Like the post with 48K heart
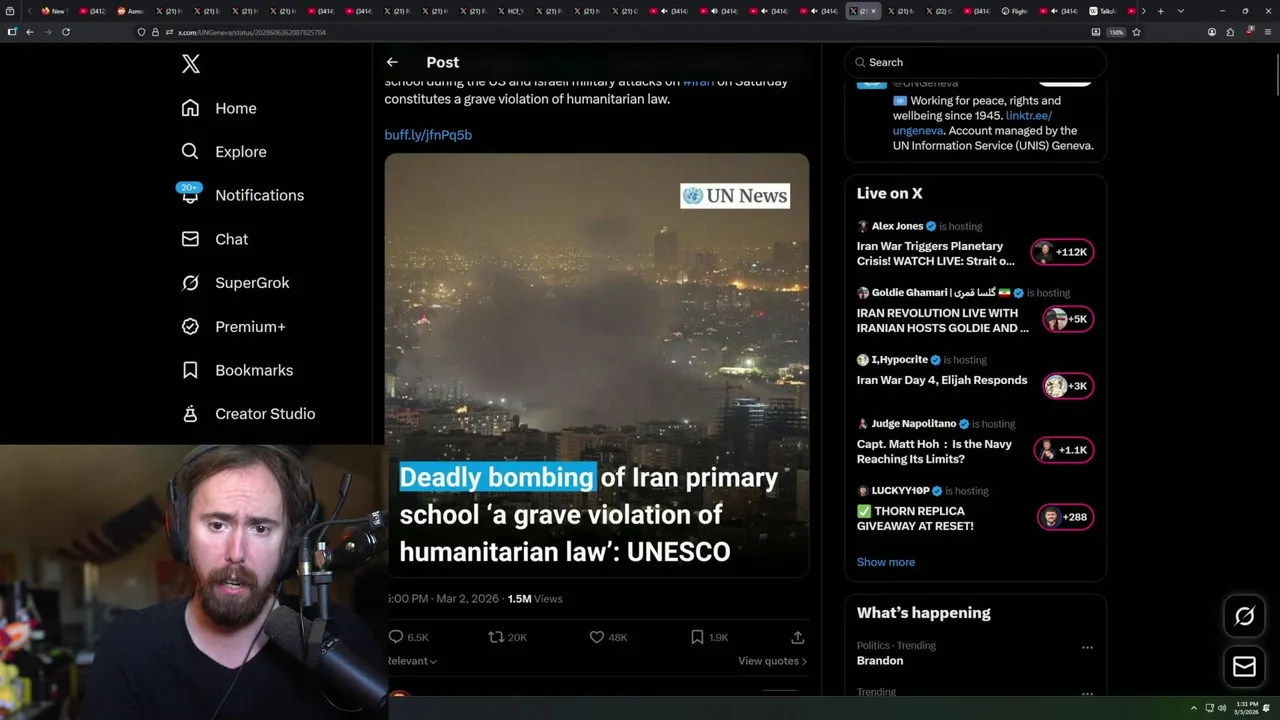 coord(596,637)
